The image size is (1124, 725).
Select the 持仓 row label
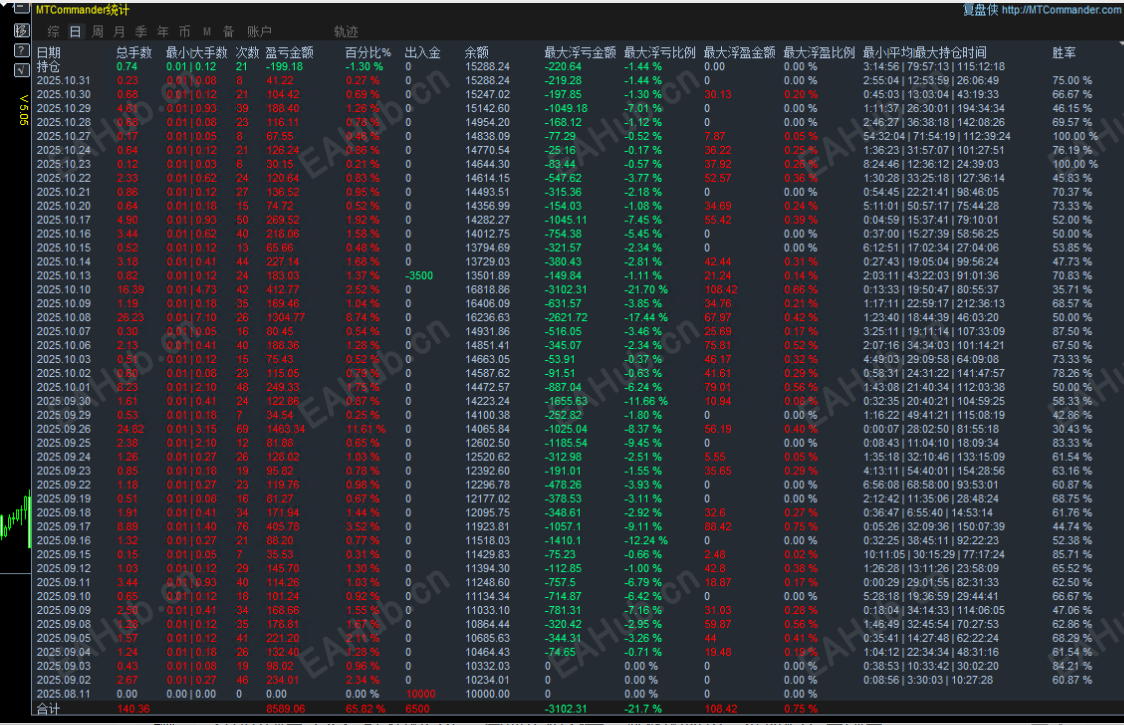49,66
